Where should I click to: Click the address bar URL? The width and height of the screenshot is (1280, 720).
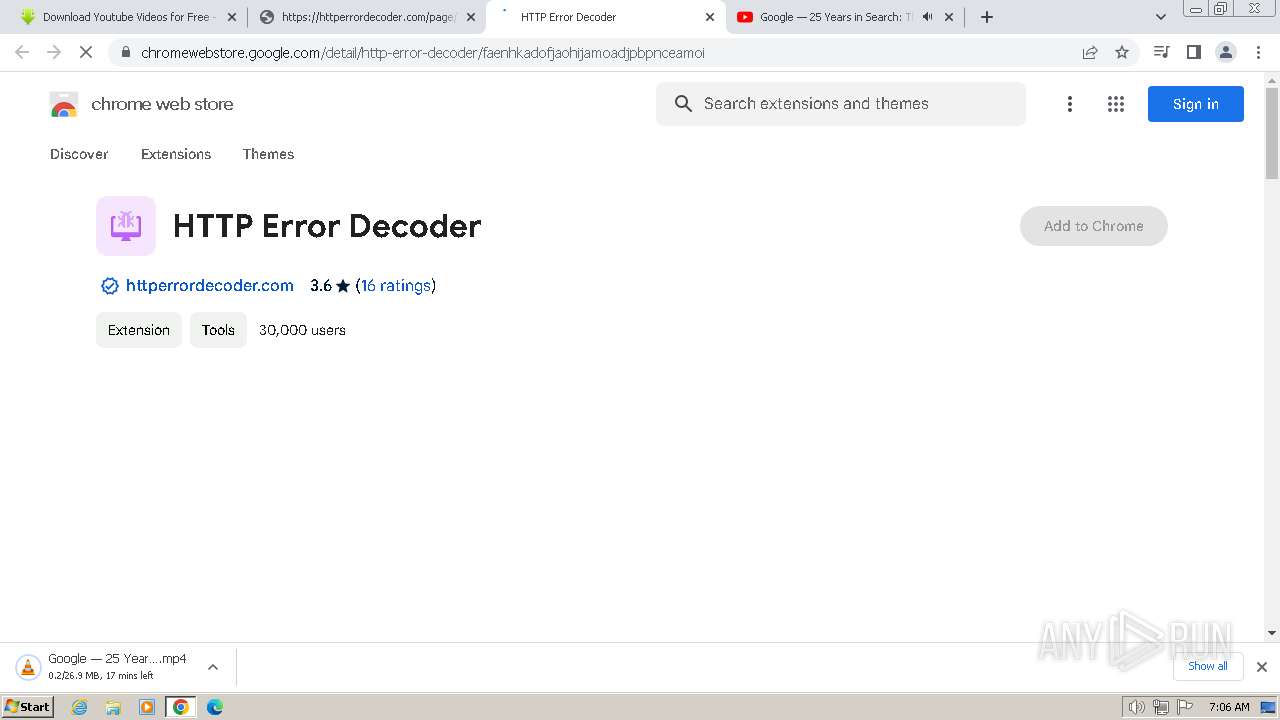coord(423,53)
